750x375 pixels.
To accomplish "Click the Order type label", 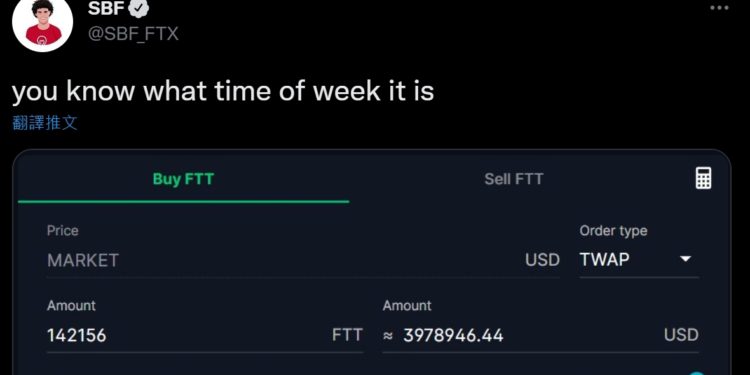I will 613,231.
